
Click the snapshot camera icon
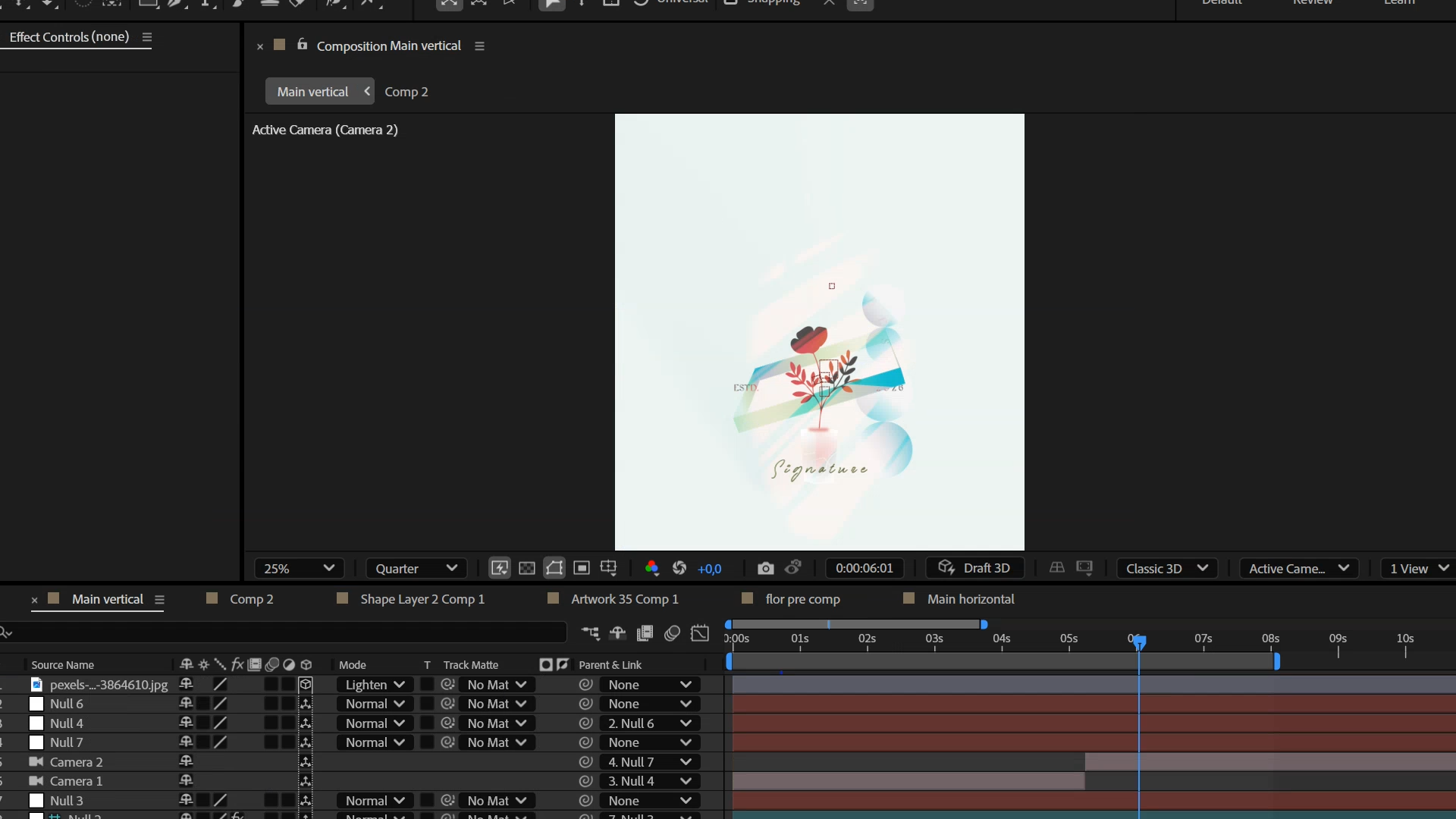765,568
